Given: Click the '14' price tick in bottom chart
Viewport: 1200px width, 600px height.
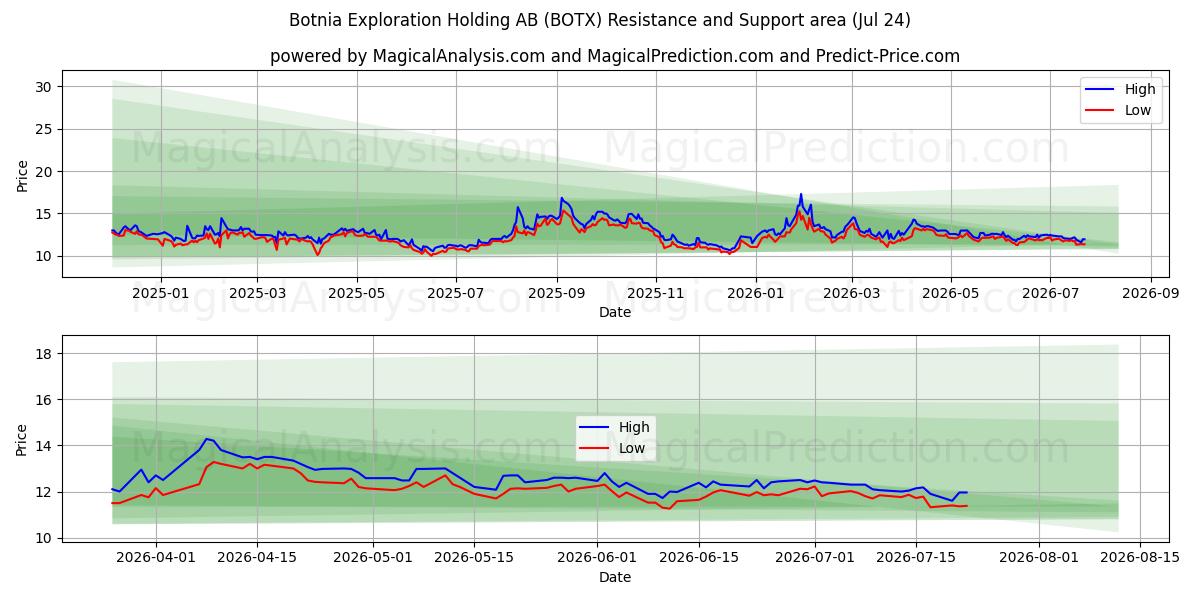Looking at the screenshot, I should (45, 446).
